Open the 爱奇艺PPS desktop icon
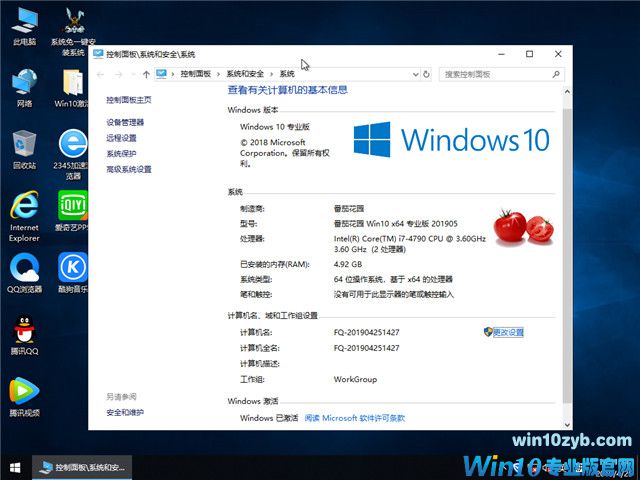 coord(73,211)
